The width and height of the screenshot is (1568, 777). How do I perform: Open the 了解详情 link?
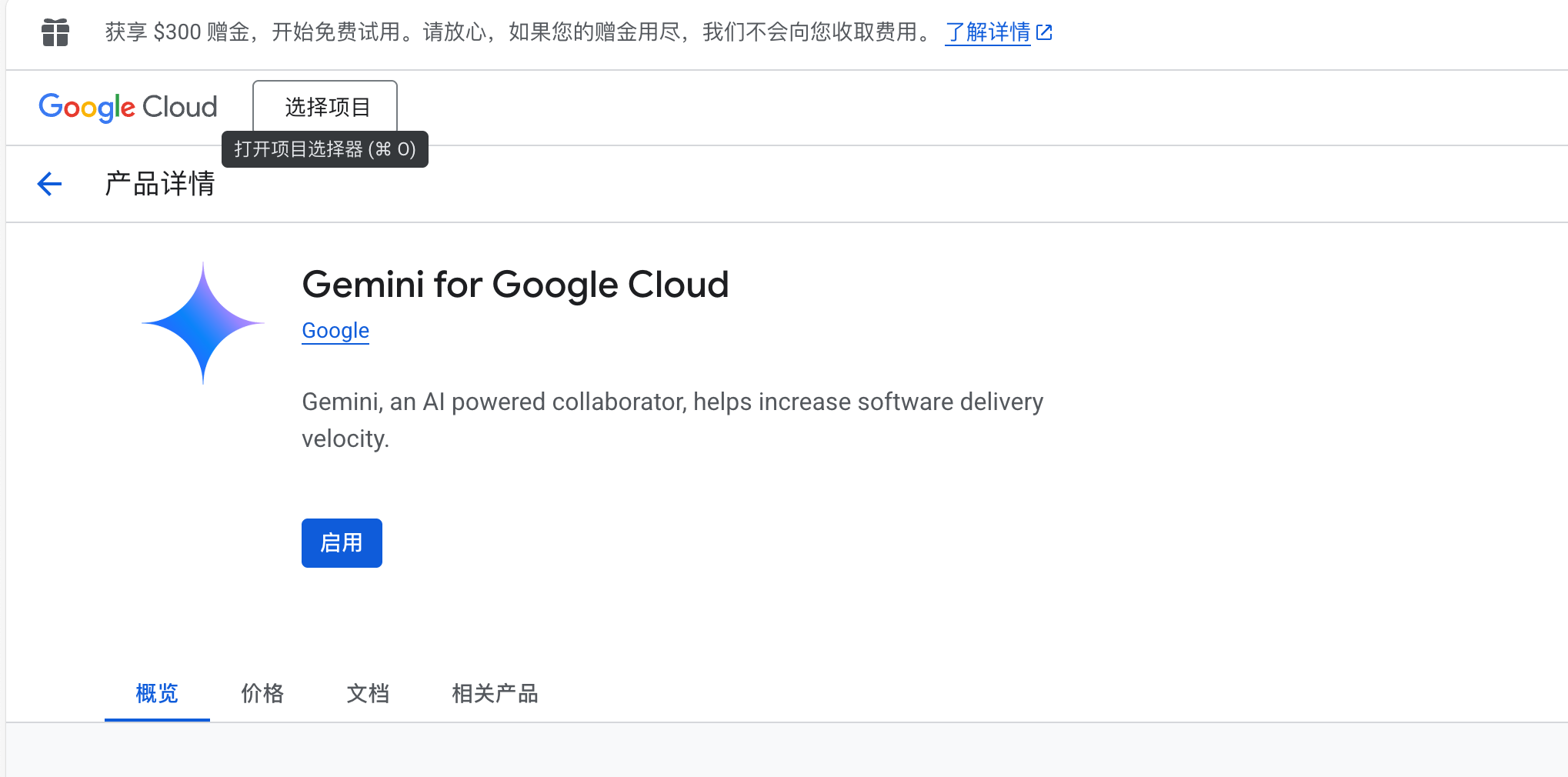[987, 32]
